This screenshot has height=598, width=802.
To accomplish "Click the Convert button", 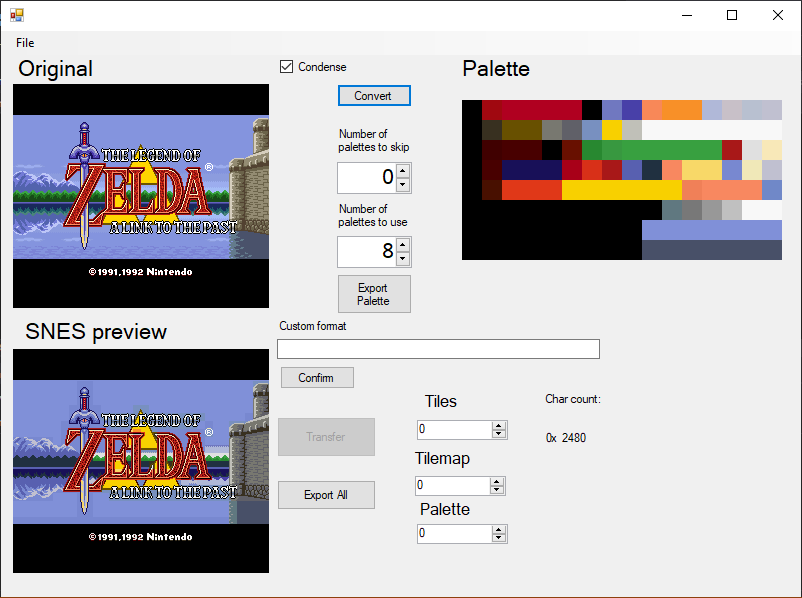I will pyautogui.click(x=374, y=96).
